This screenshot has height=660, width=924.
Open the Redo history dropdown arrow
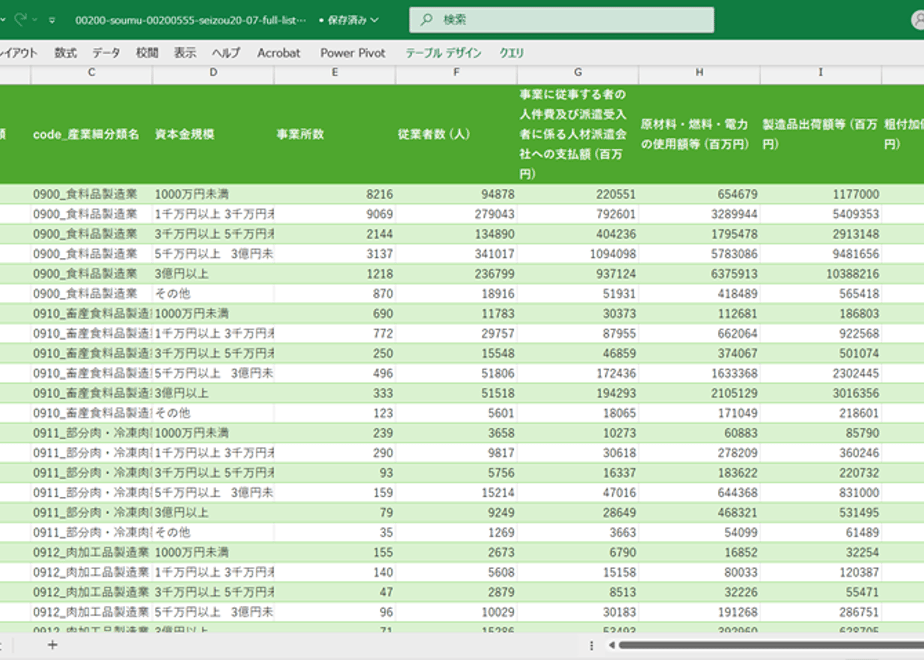[35, 20]
